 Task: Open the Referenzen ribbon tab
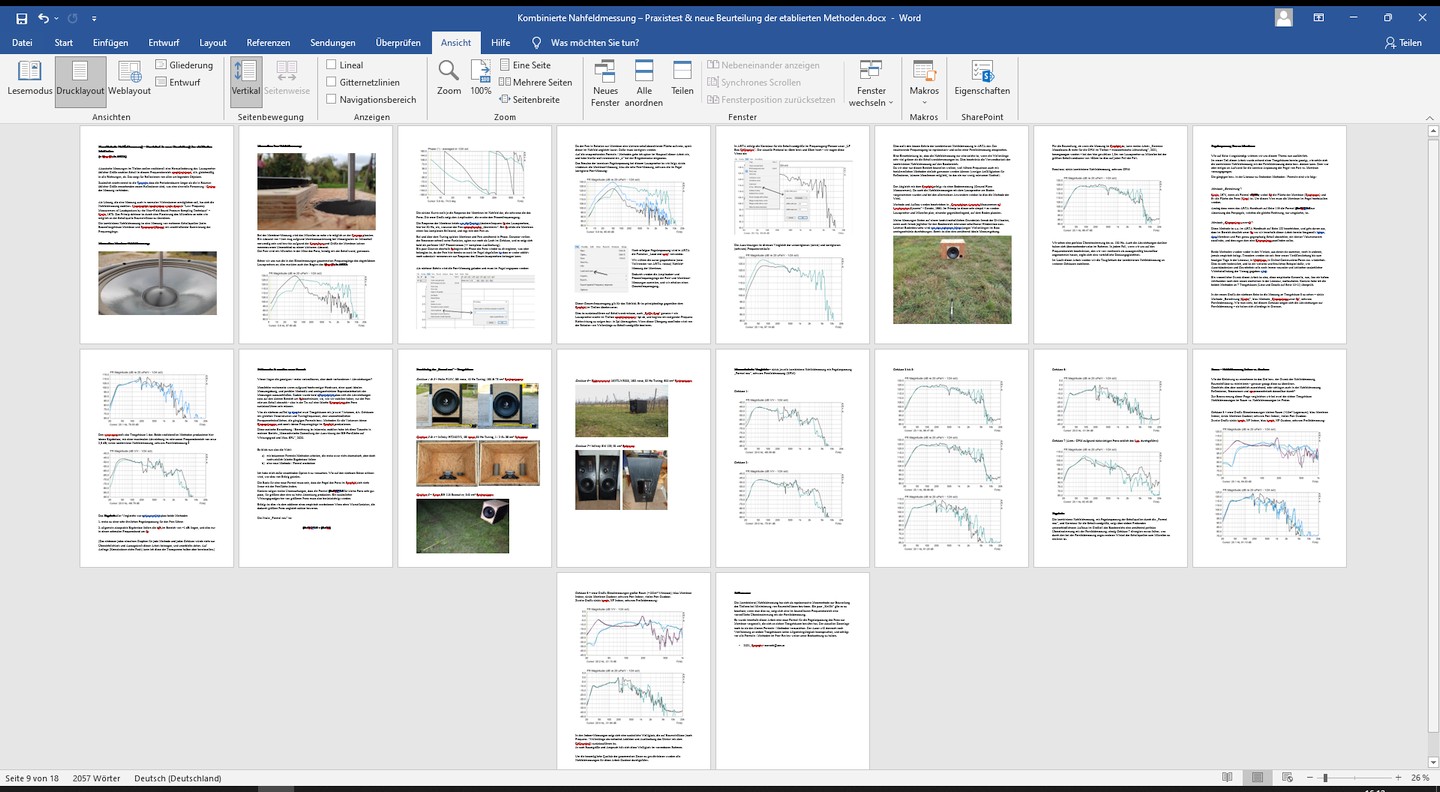coord(268,43)
